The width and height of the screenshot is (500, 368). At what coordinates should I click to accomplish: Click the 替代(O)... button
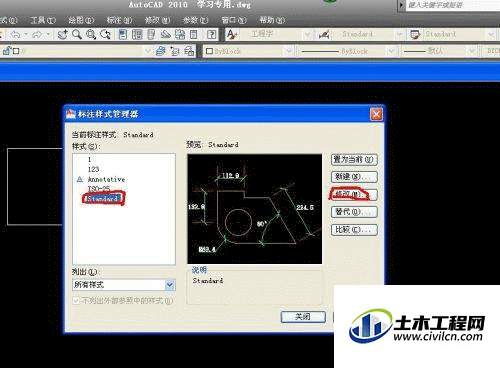click(x=354, y=212)
